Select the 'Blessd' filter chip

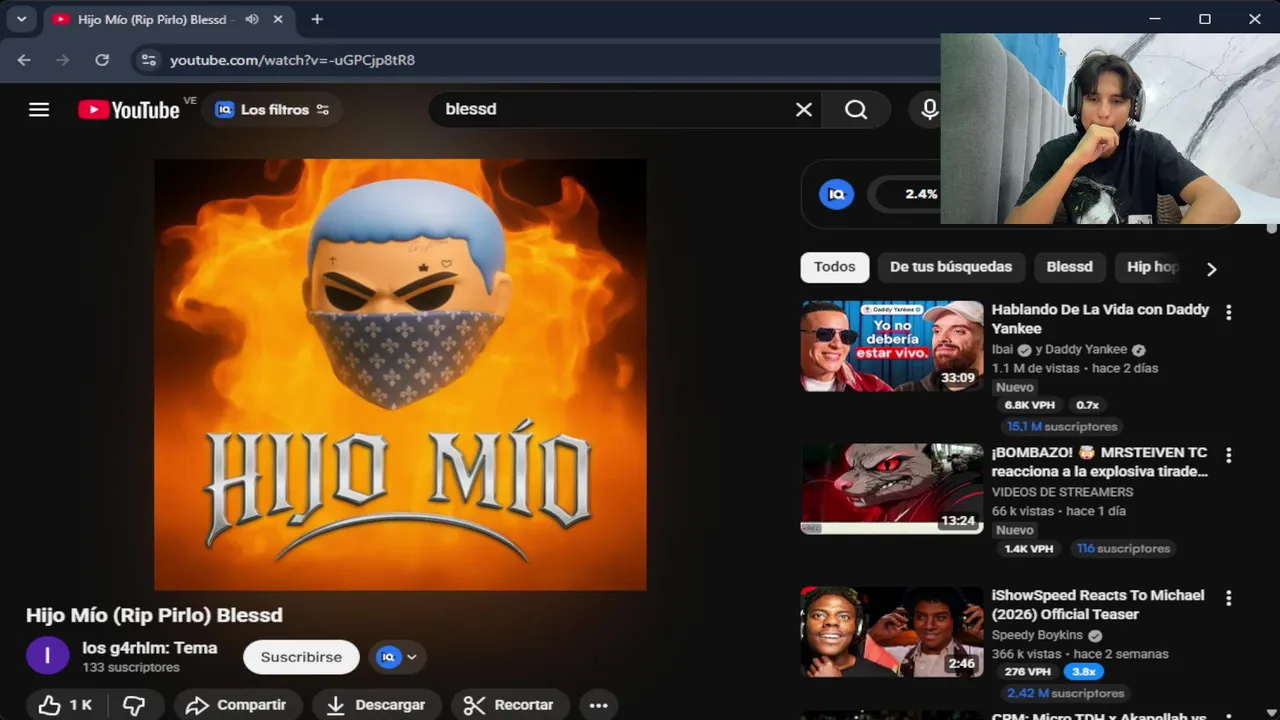[1069, 267]
